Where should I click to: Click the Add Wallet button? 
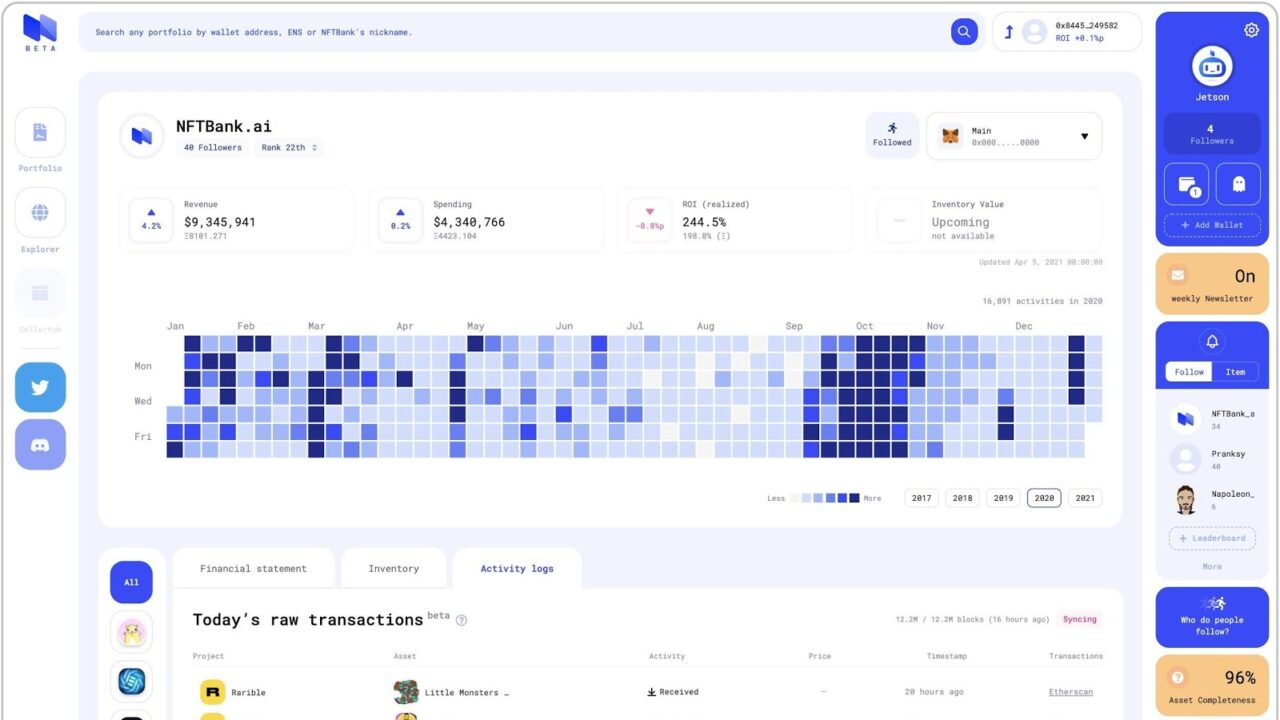click(1212, 225)
